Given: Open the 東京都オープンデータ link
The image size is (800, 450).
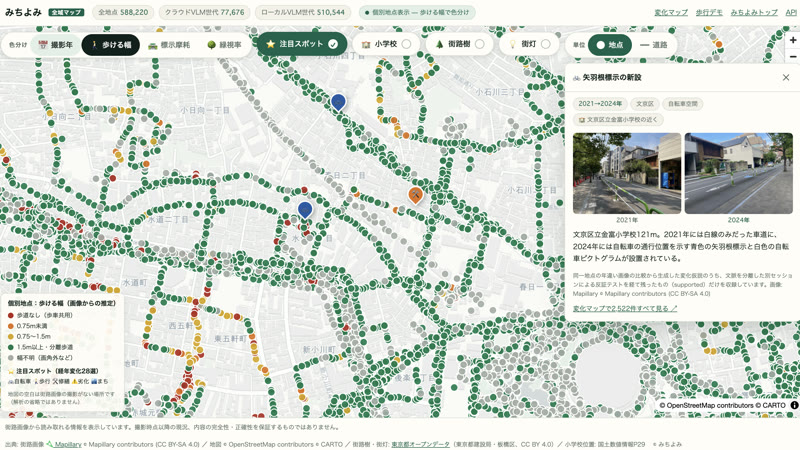Looking at the screenshot, I should [x=420, y=444].
